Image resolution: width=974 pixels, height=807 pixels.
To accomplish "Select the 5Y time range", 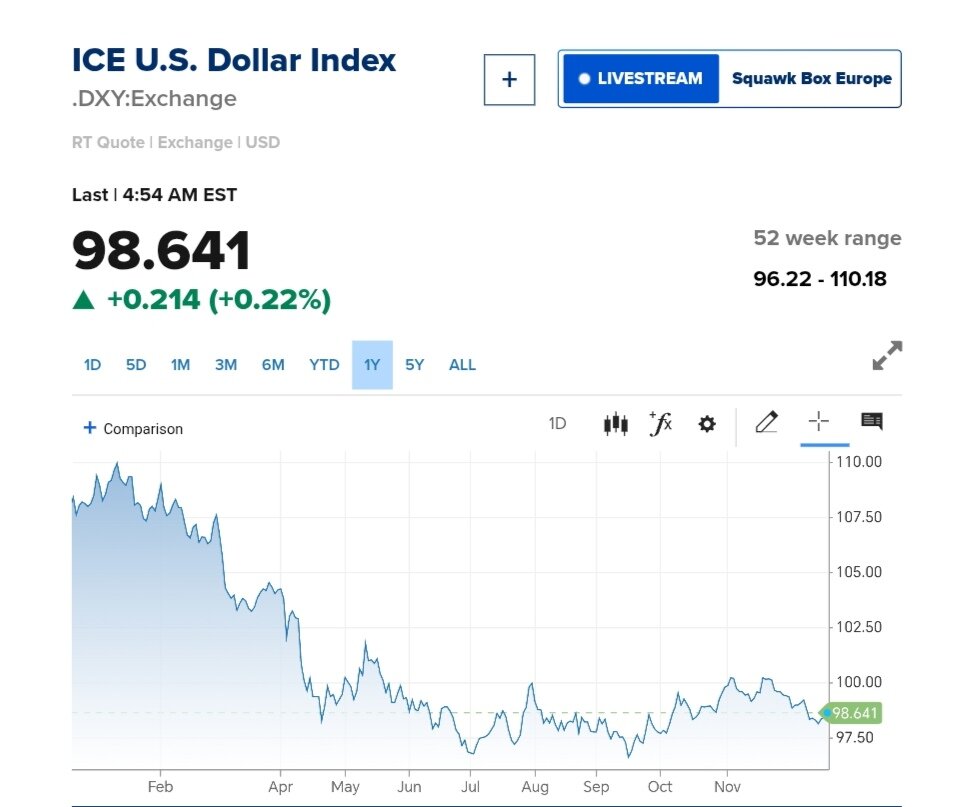I will click(x=415, y=365).
